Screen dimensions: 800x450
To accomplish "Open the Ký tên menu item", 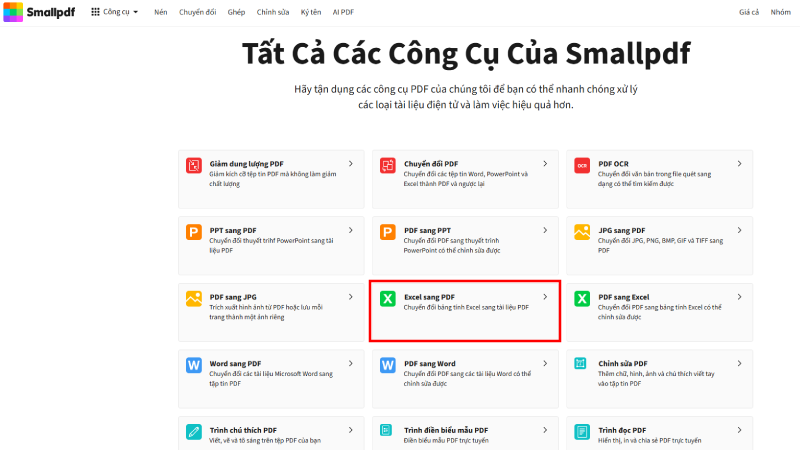I will [x=311, y=12].
